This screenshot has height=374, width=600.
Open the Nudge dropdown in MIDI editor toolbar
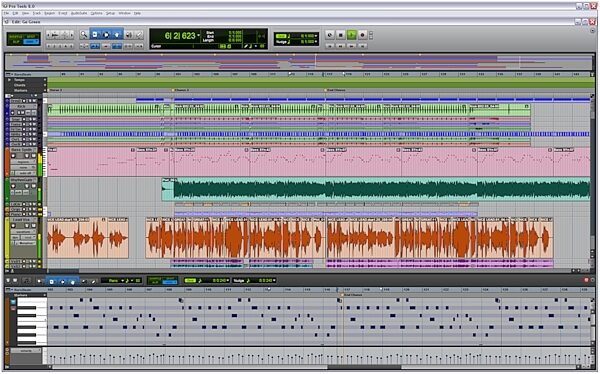[x=273, y=281]
